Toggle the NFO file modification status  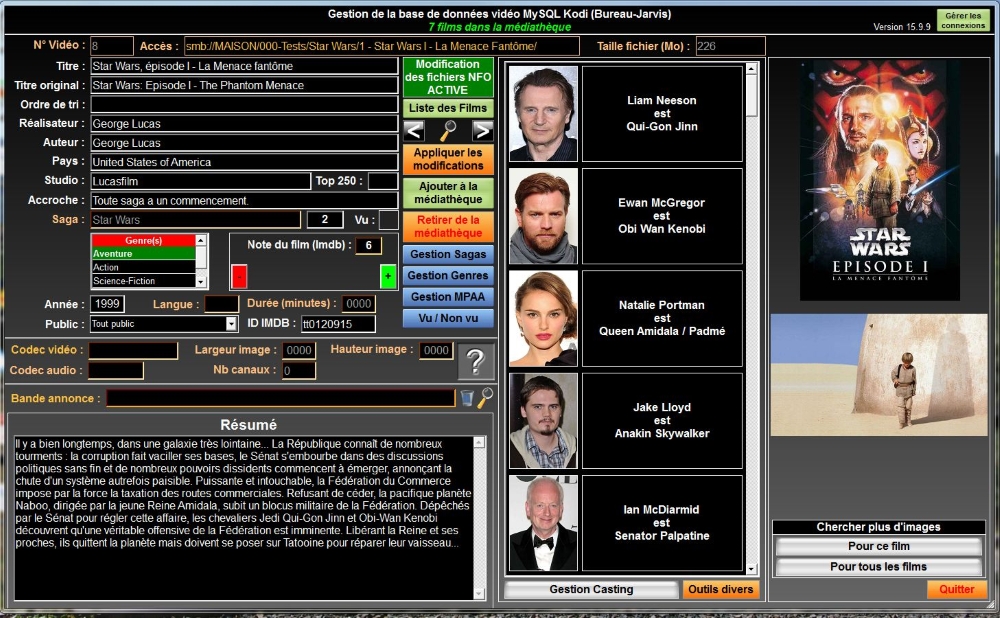448,78
